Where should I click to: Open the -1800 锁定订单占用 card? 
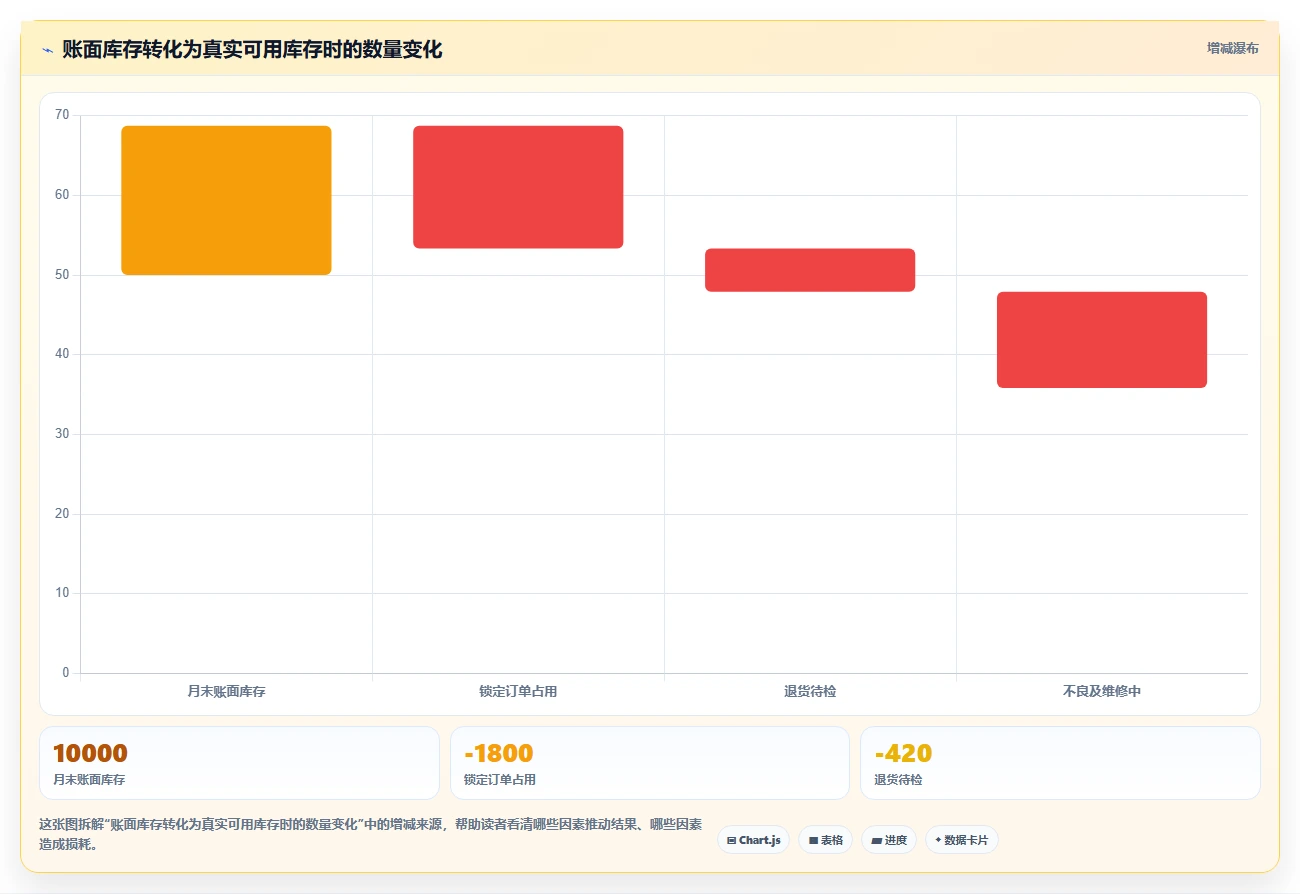point(650,763)
